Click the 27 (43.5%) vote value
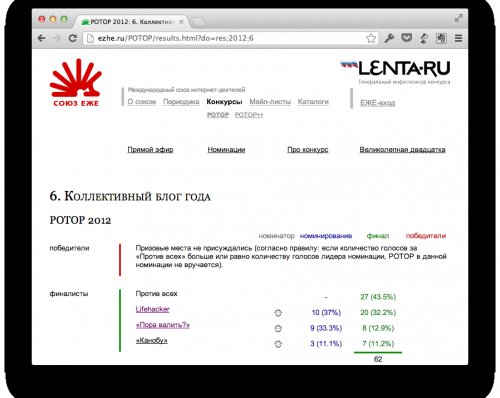 (378, 297)
